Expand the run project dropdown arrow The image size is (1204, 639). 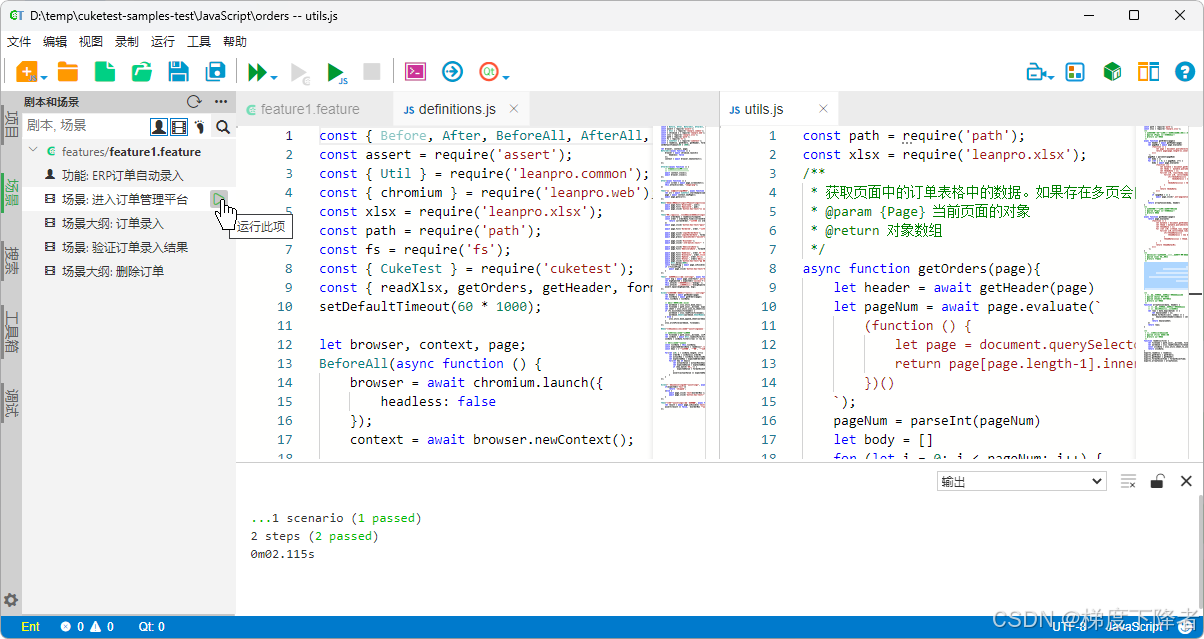(x=274, y=76)
